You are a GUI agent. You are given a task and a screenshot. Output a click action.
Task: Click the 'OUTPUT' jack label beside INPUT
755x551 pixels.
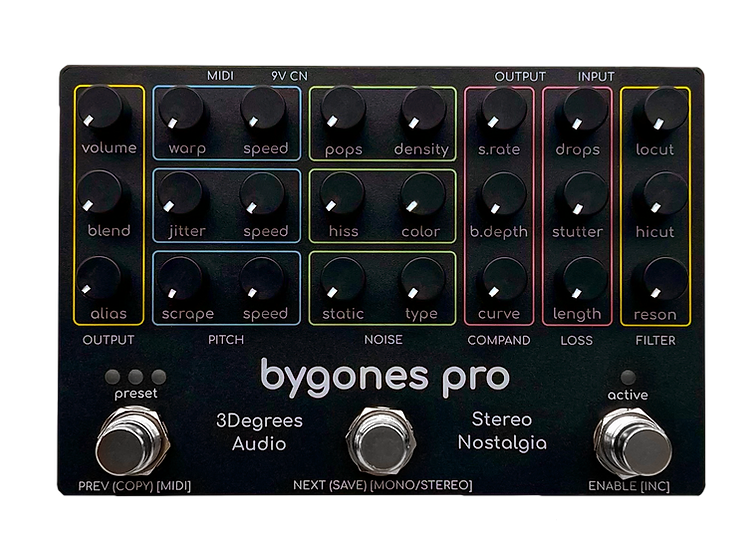tap(520, 77)
